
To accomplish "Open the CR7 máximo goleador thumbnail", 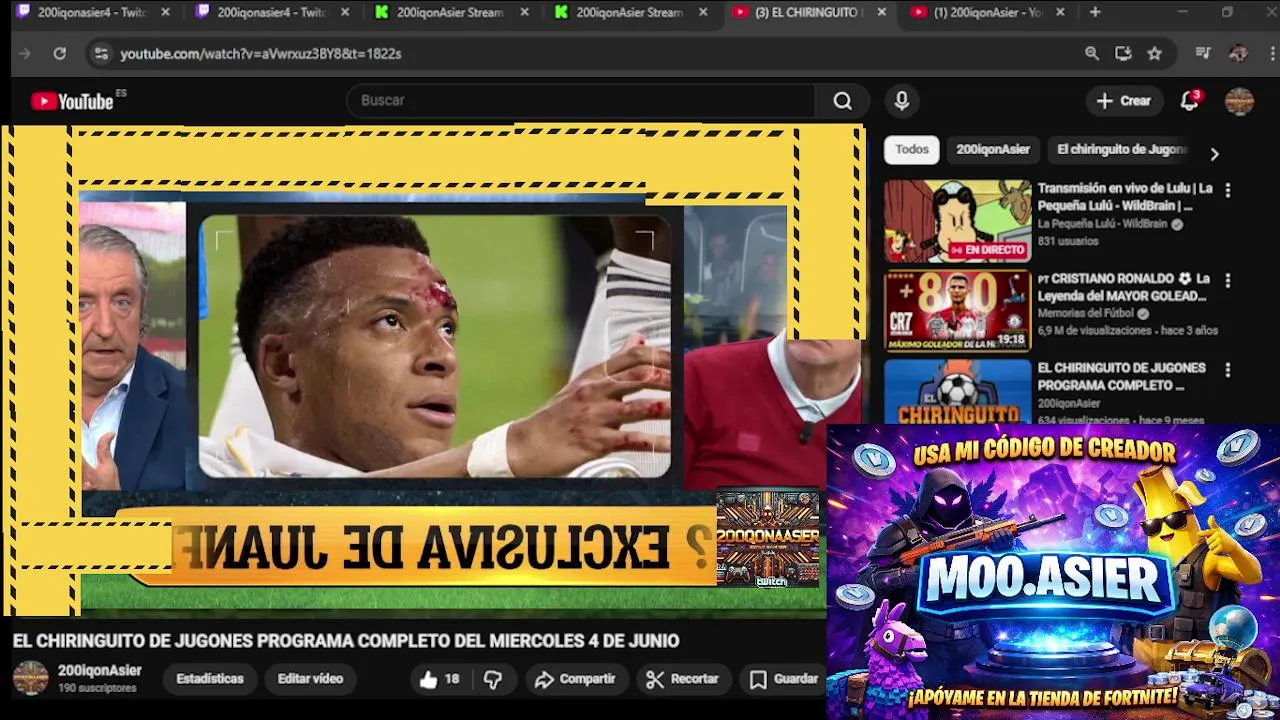I will pyautogui.click(x=957, y=311).
